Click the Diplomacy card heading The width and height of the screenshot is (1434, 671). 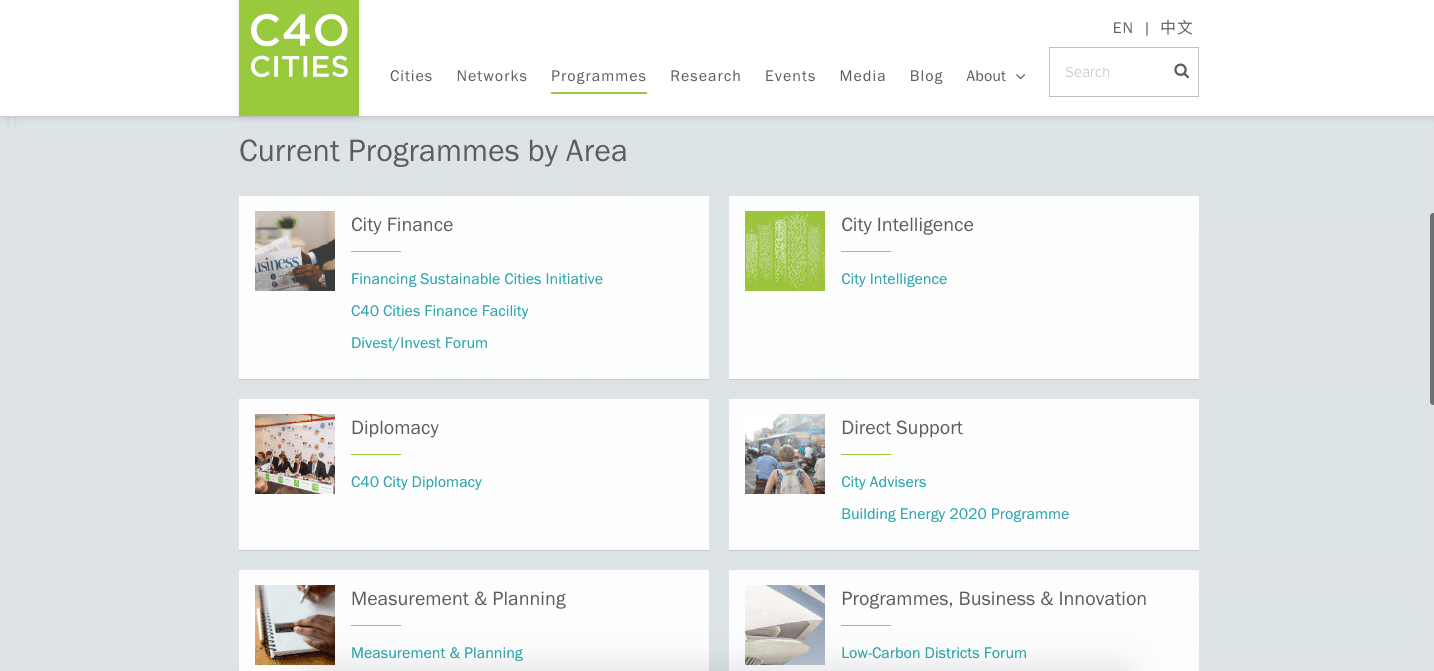[x=395, y=428]
